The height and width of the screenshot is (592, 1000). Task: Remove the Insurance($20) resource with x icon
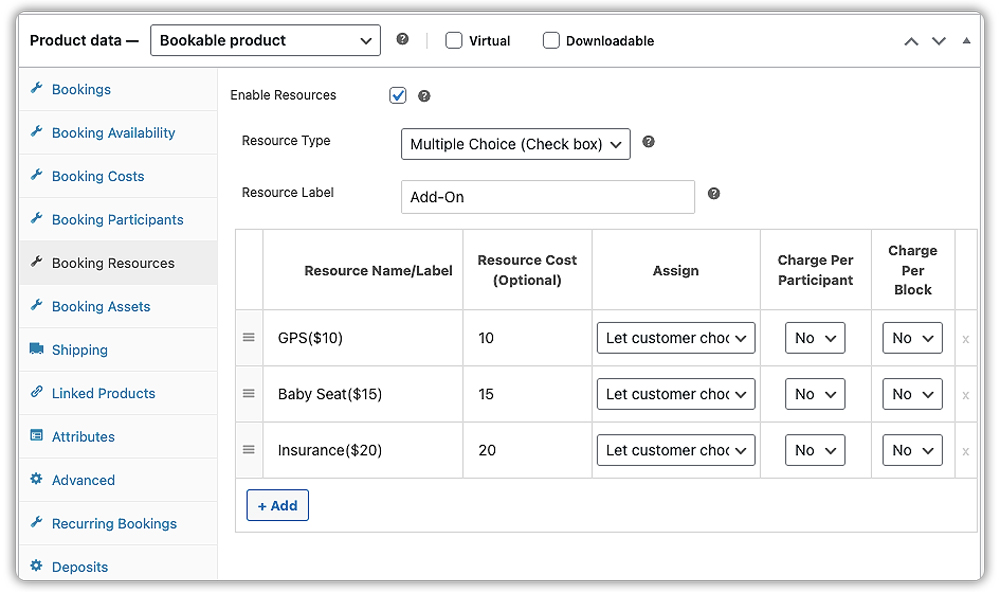(965, 451)
